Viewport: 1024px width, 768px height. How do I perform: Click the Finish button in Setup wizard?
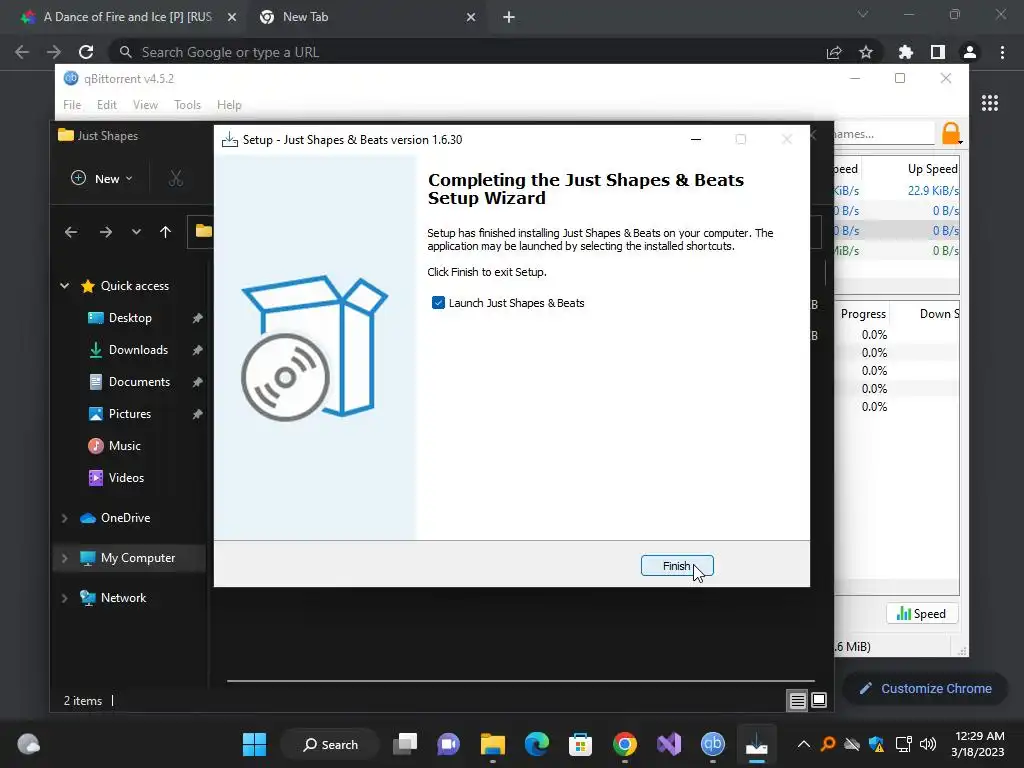point(677,566)
